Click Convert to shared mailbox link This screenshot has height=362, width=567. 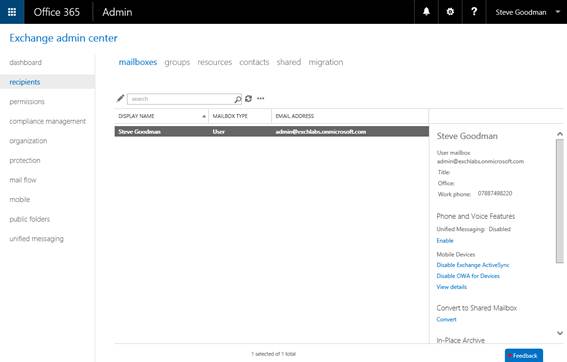tap(446, 319)
